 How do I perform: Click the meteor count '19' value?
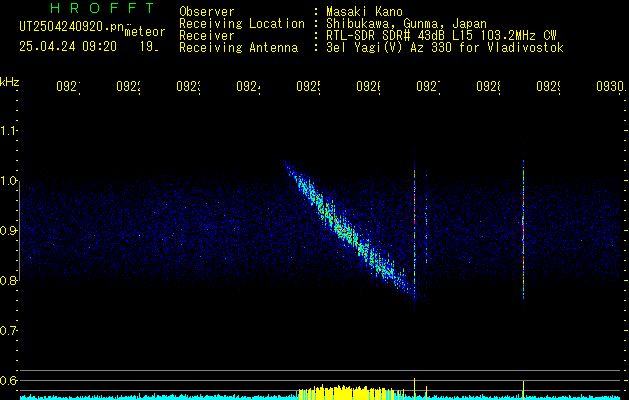click(149, 47)
